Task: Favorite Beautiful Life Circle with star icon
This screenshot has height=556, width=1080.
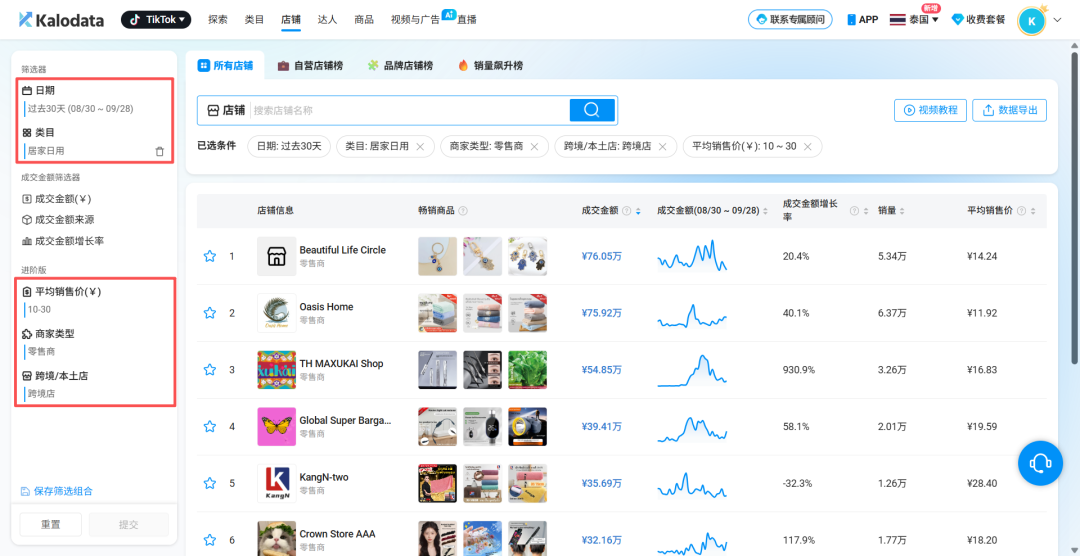Action: pyautogui.click(x=210, y=256)
